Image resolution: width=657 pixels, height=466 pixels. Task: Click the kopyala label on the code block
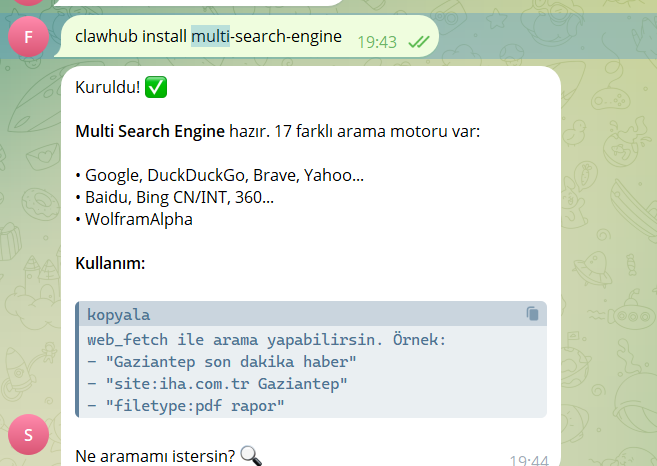click(x=118, y=314)
